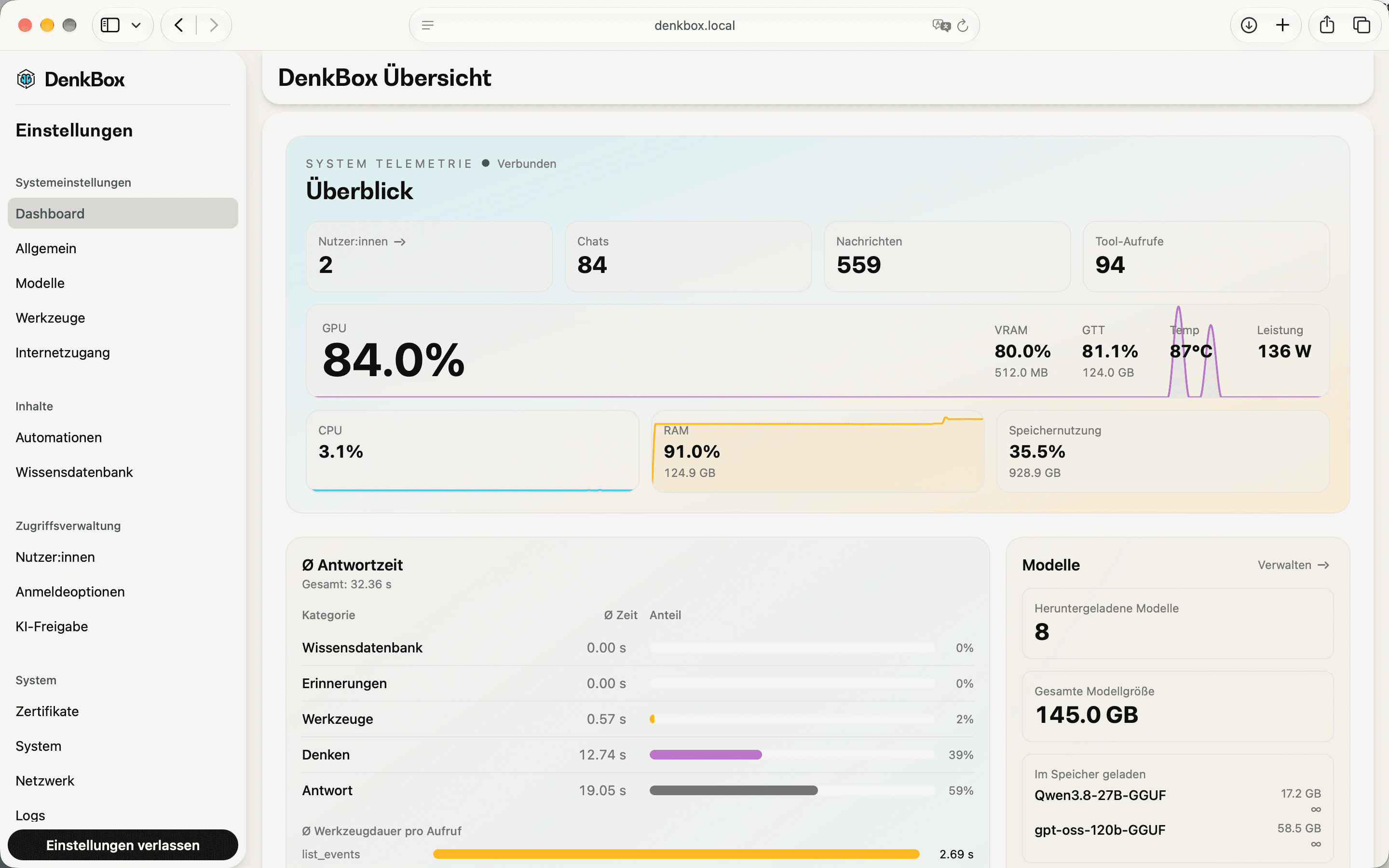The image size is (1389, 868).
Task: Click the Einstellungen verlassen button
Action: tap(123, 845)
